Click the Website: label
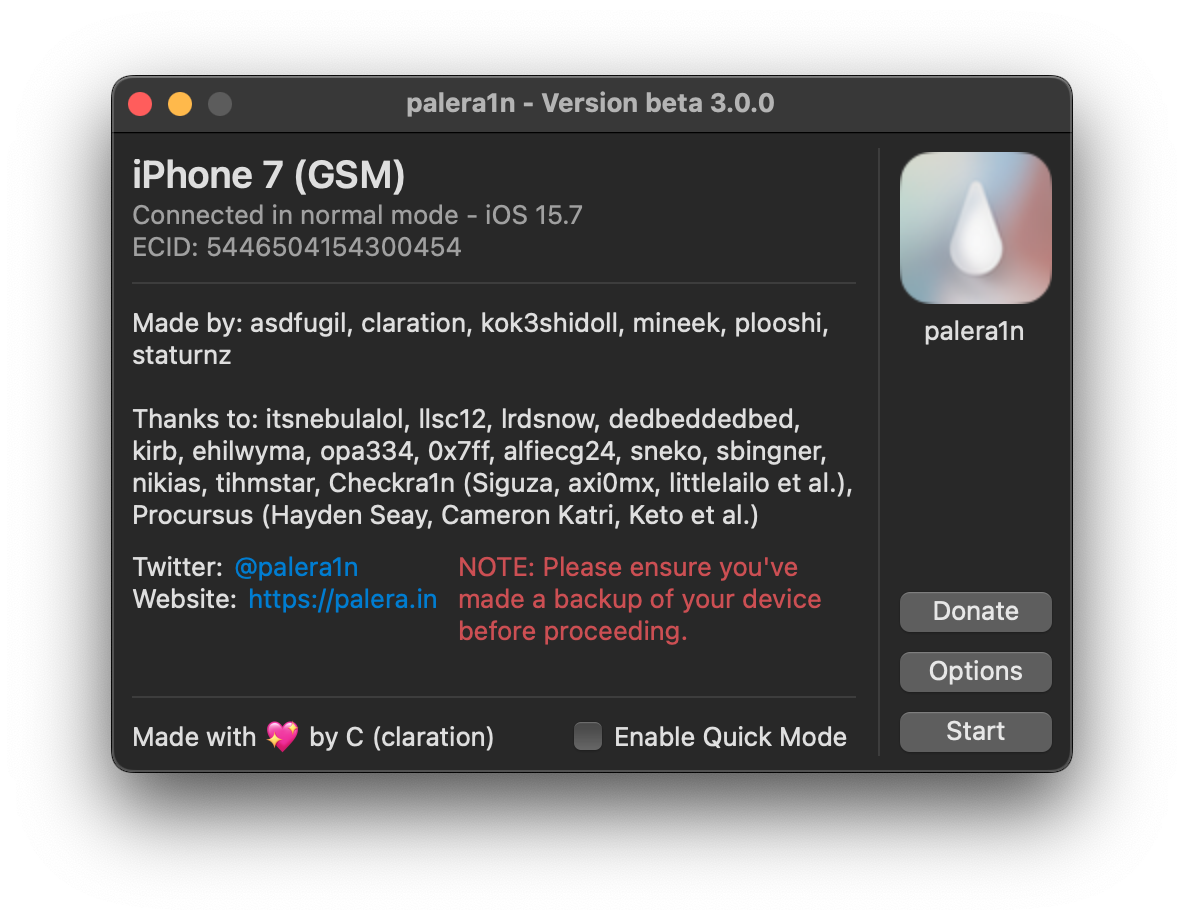This screenshot has width=1184, height=920. [x=185, y=599]
